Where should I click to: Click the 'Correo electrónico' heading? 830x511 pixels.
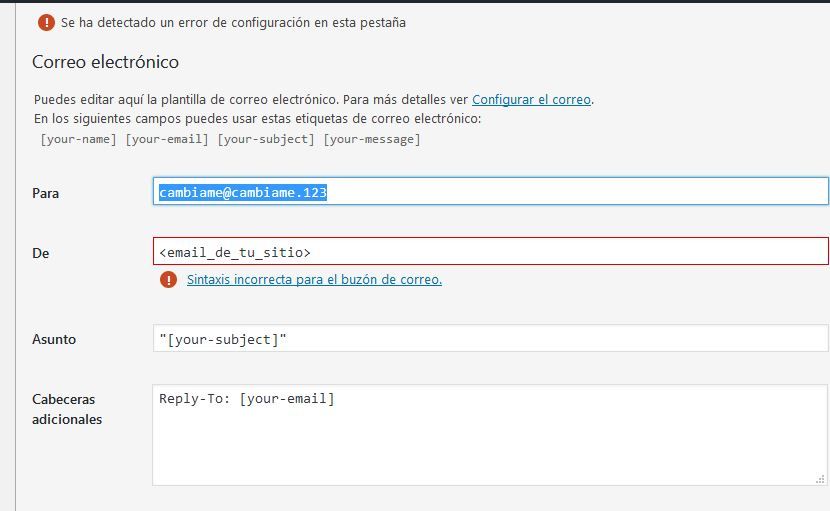coord(105,62)
